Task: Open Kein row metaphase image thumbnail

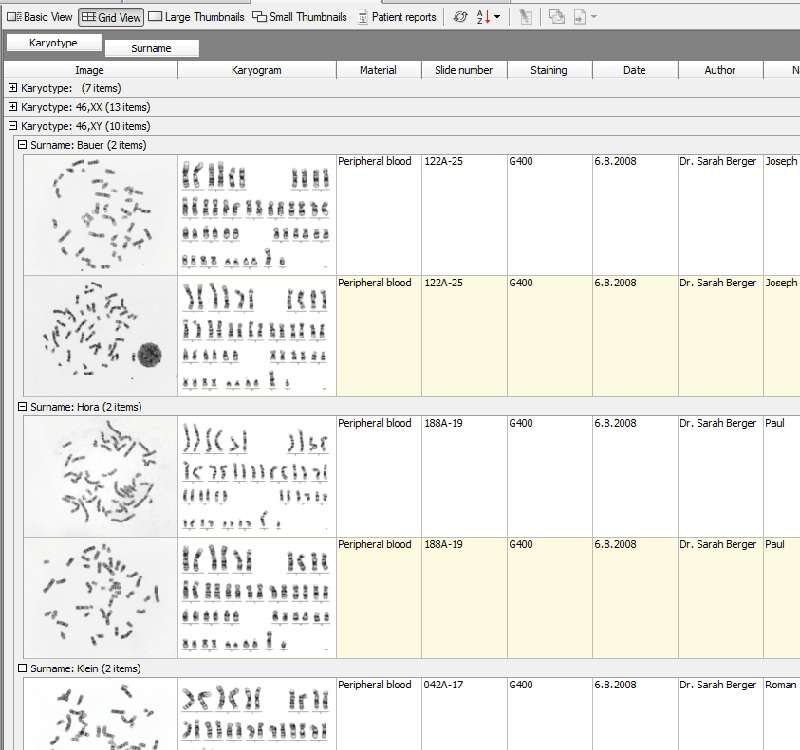Action: pos(101,714)
